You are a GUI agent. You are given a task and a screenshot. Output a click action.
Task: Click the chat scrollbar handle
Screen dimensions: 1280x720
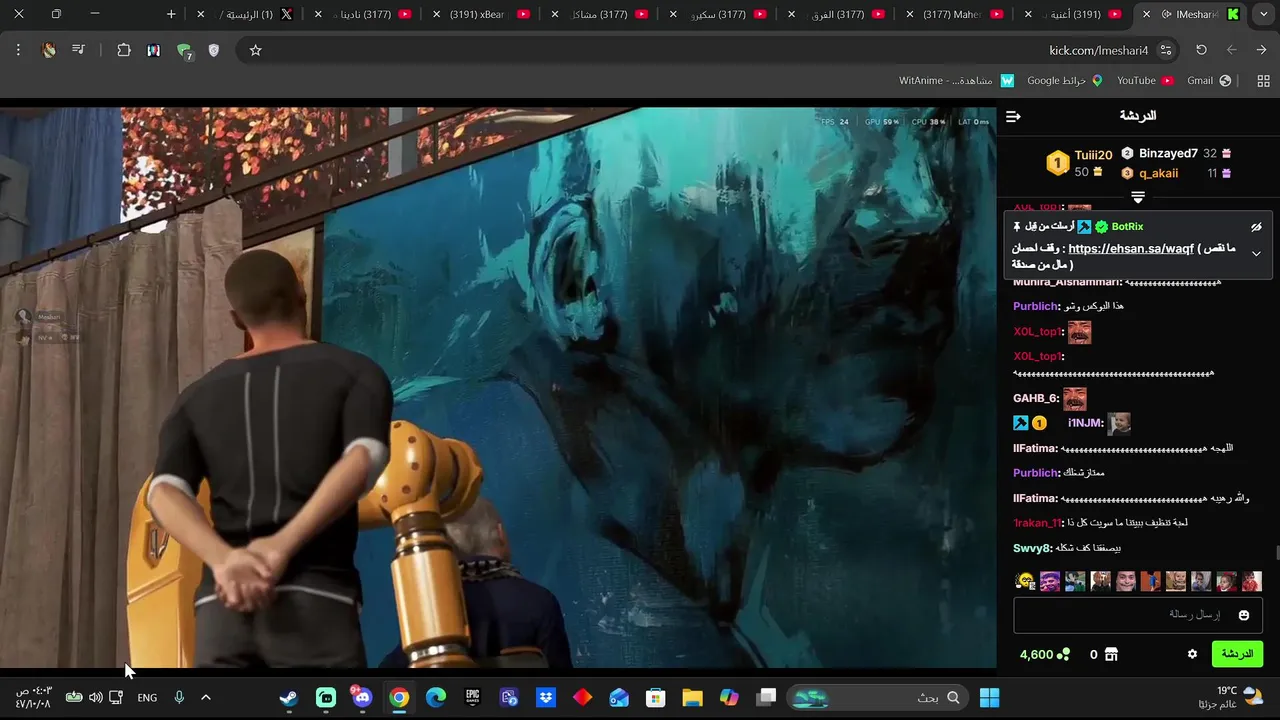[1276, 553]
